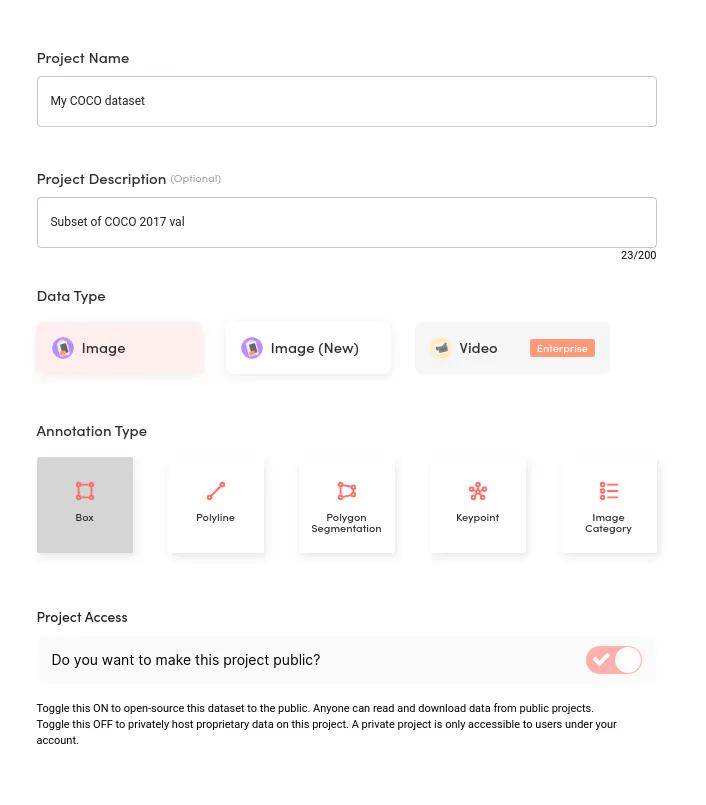The width and height of the screenshot is (706, 805).
Task: Click the 23/200 character counter
Action: (x=638, y=255)
